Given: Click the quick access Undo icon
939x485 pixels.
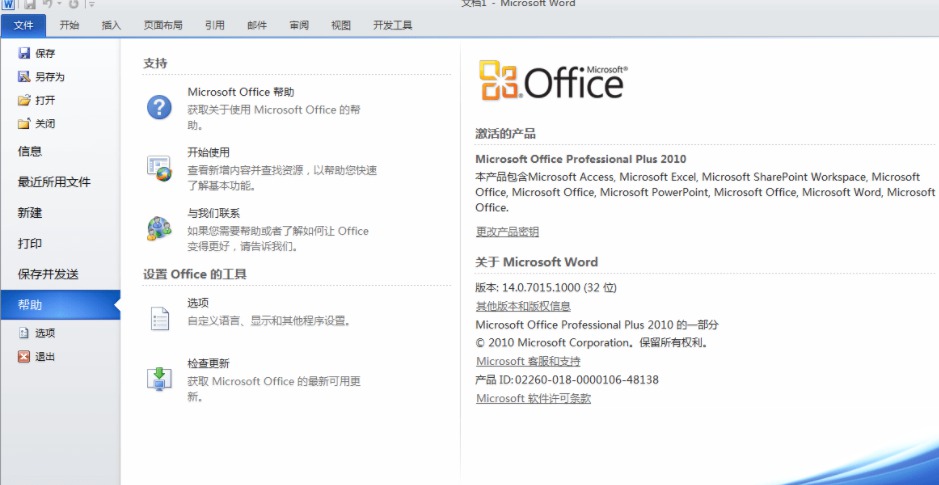Looking at the screenshot, I should pos(48,4).
